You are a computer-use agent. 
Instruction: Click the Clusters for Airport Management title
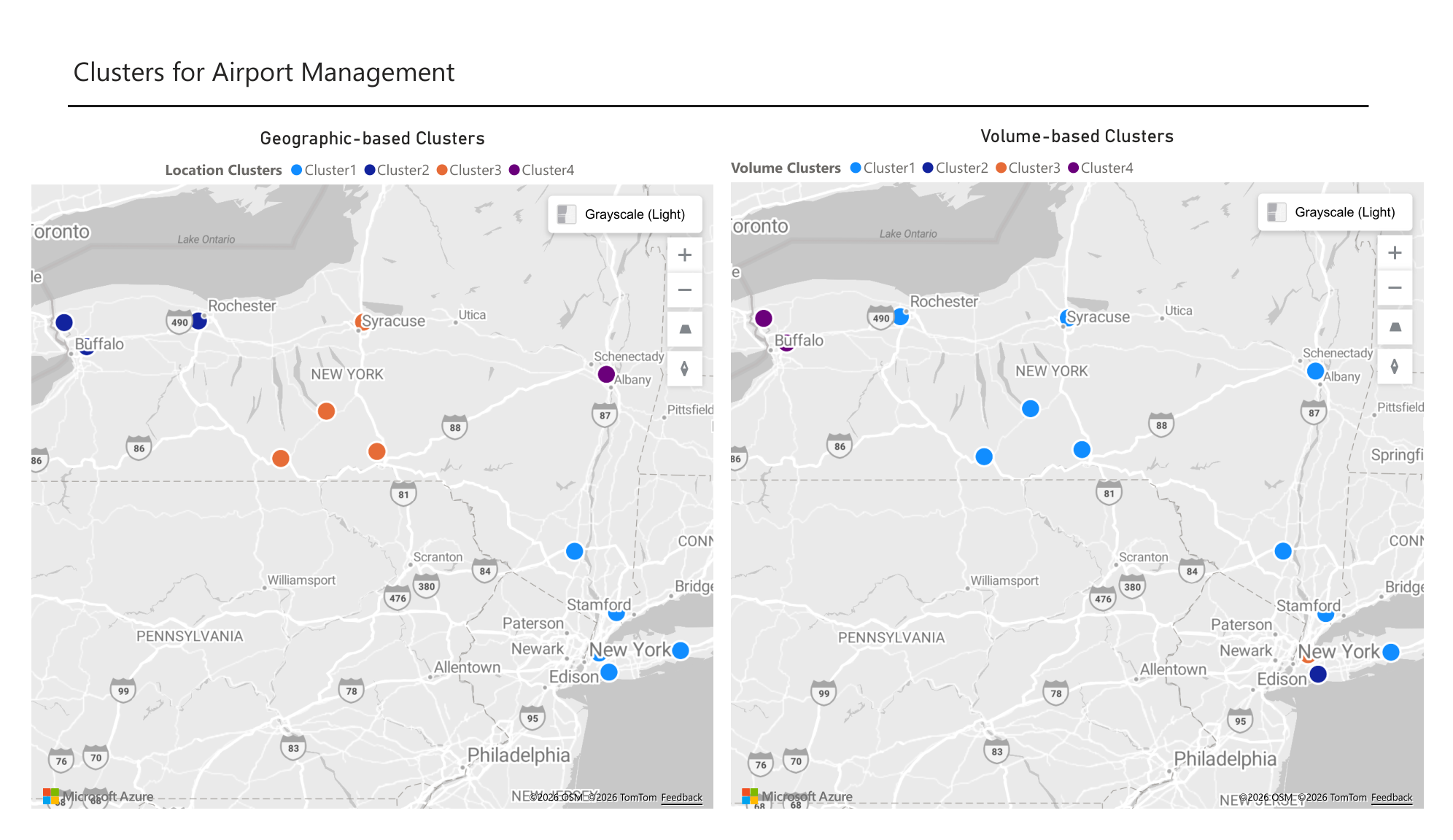(x=264, y=72)
